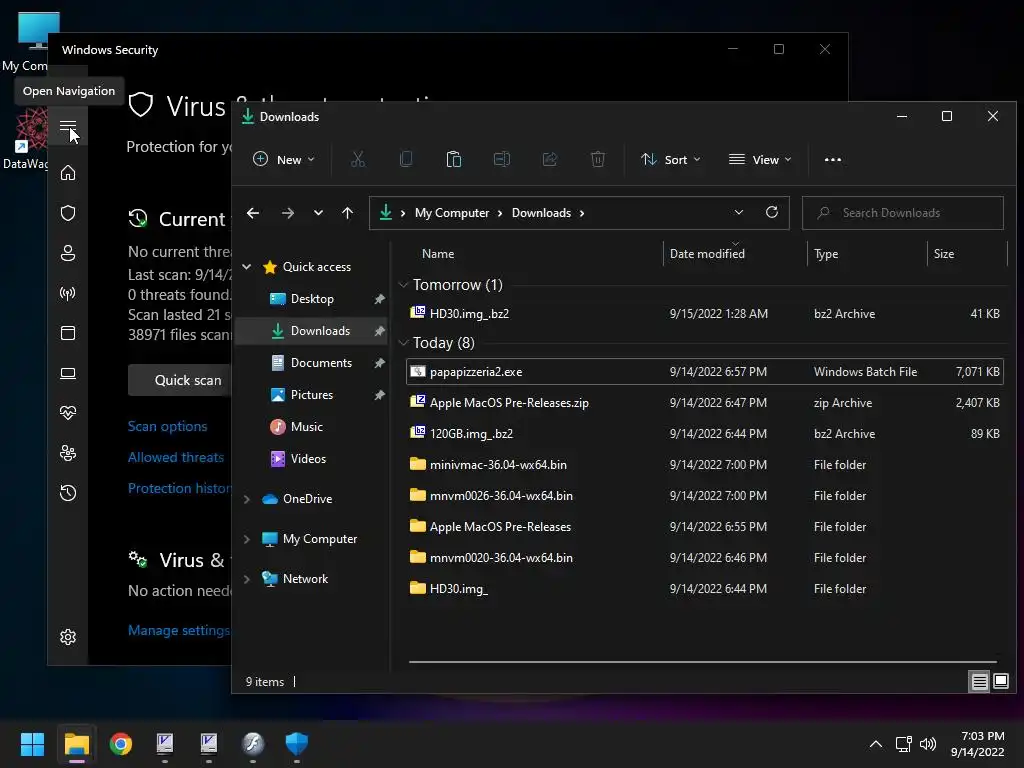
Task: Open Google Chrome from the taskbar
Action: coord(121,744)
